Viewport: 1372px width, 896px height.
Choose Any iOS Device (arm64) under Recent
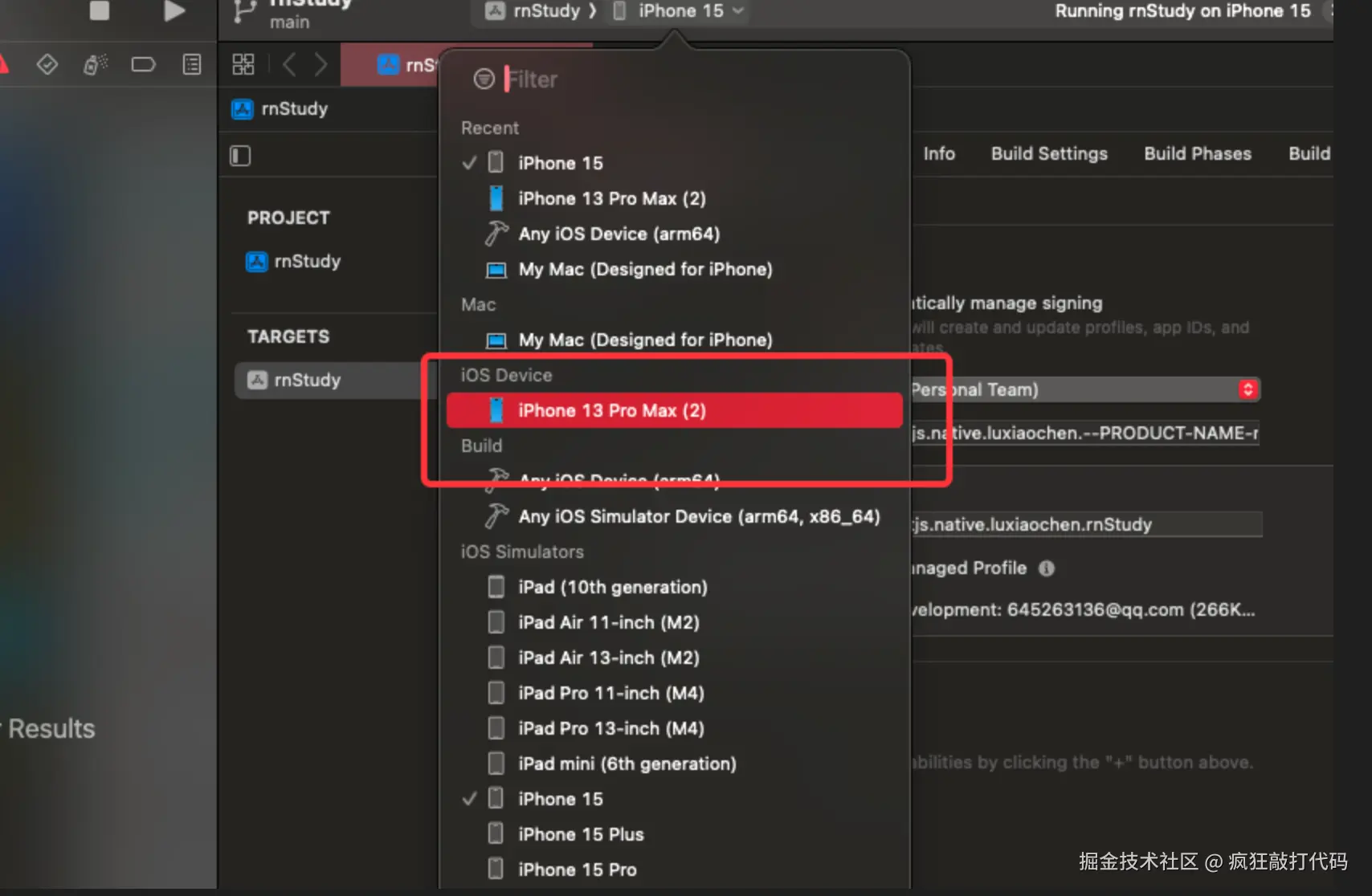[x=675, y=234]
